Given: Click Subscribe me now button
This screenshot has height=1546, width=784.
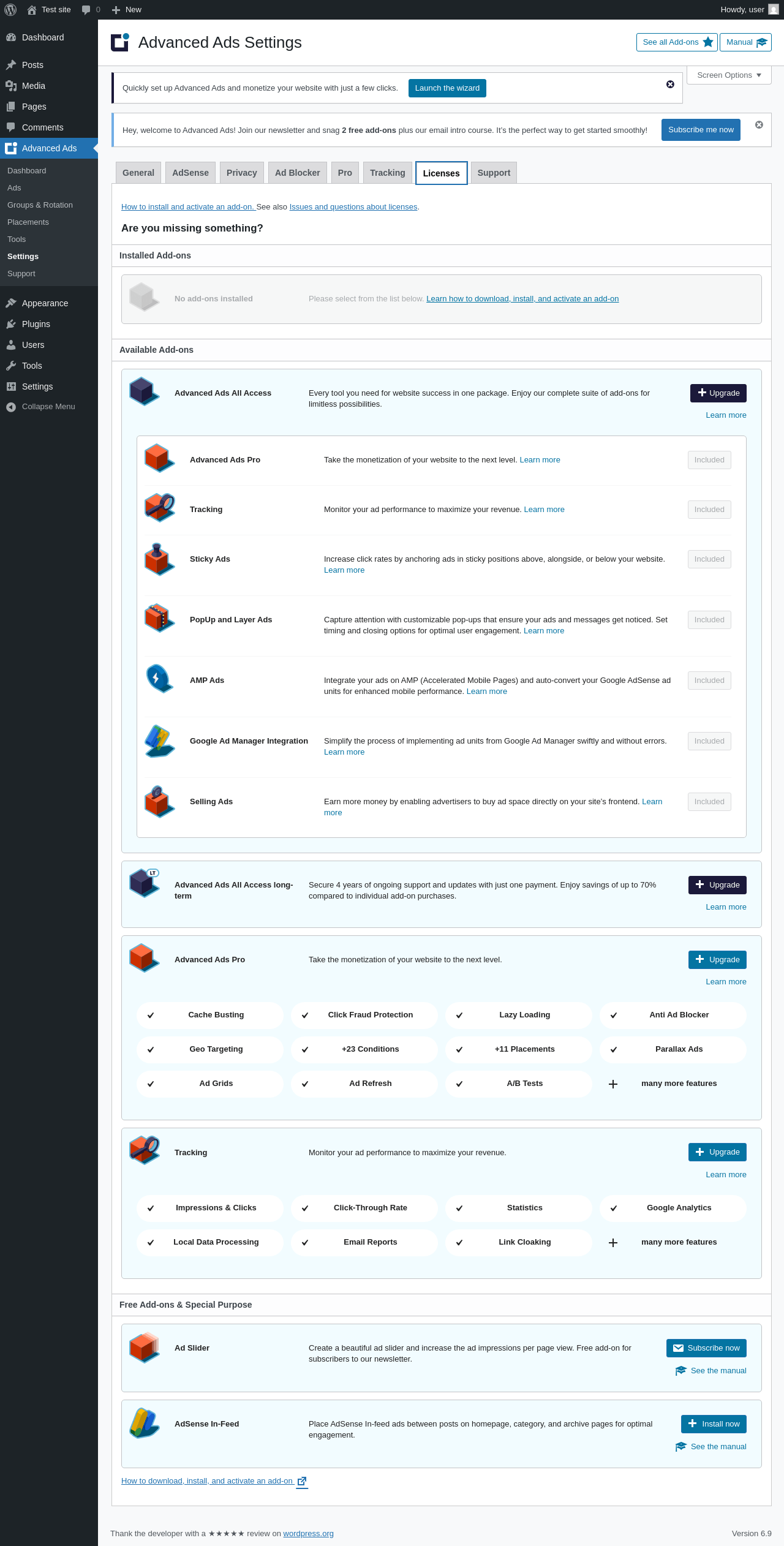Looking at the screenshot, I should (701, 130).
